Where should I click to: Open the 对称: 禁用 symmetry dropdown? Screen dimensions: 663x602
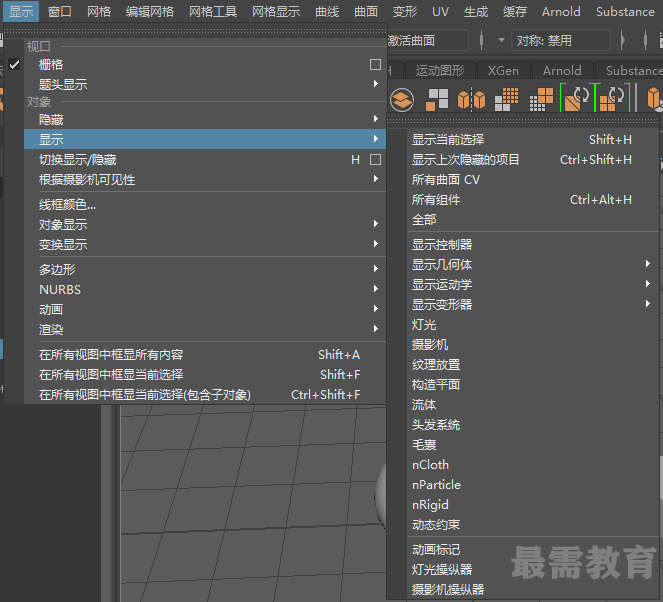tap(561, 41)
